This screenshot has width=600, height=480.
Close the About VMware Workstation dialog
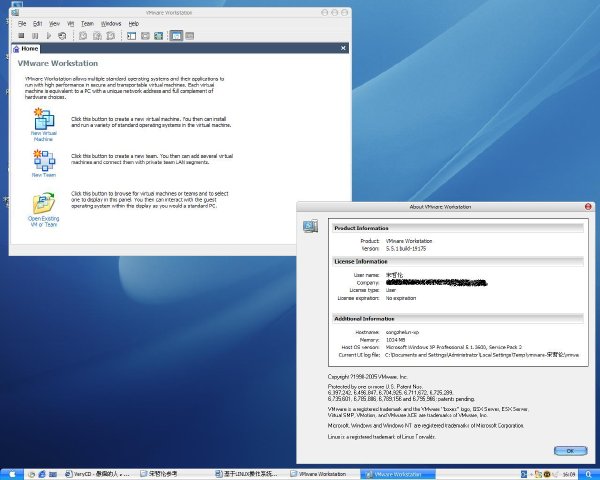[588, 207]
